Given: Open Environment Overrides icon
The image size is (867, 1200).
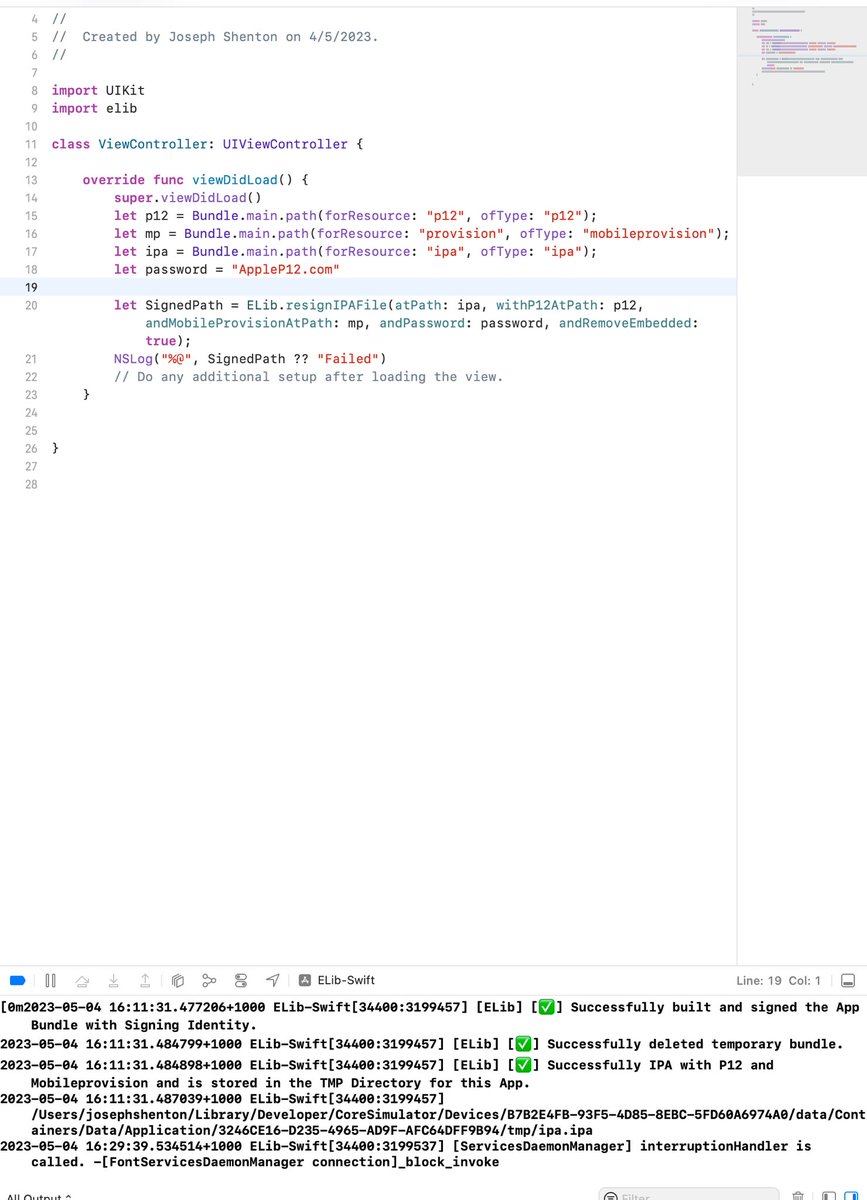Looking at the screenshot, I should point(241,980).
